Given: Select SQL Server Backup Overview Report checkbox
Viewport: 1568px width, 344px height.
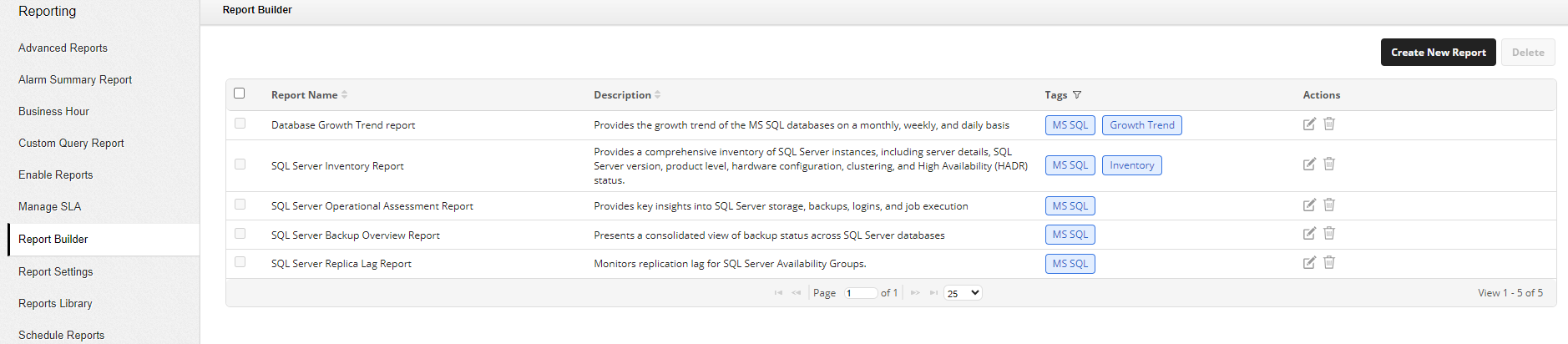Looking at the screenshot, I should (x=240, y=234).
